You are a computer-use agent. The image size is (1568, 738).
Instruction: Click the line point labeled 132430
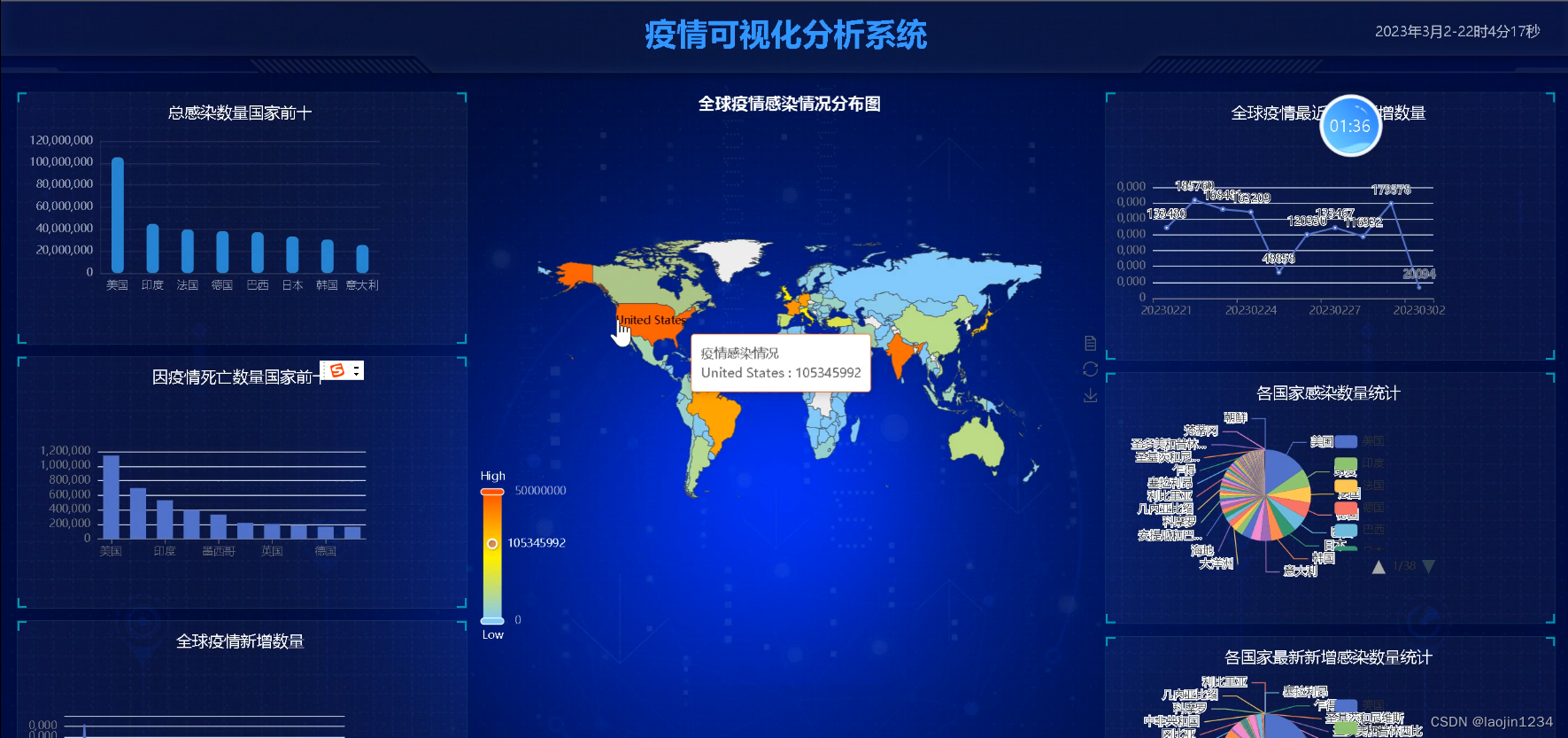point(1167,228)
